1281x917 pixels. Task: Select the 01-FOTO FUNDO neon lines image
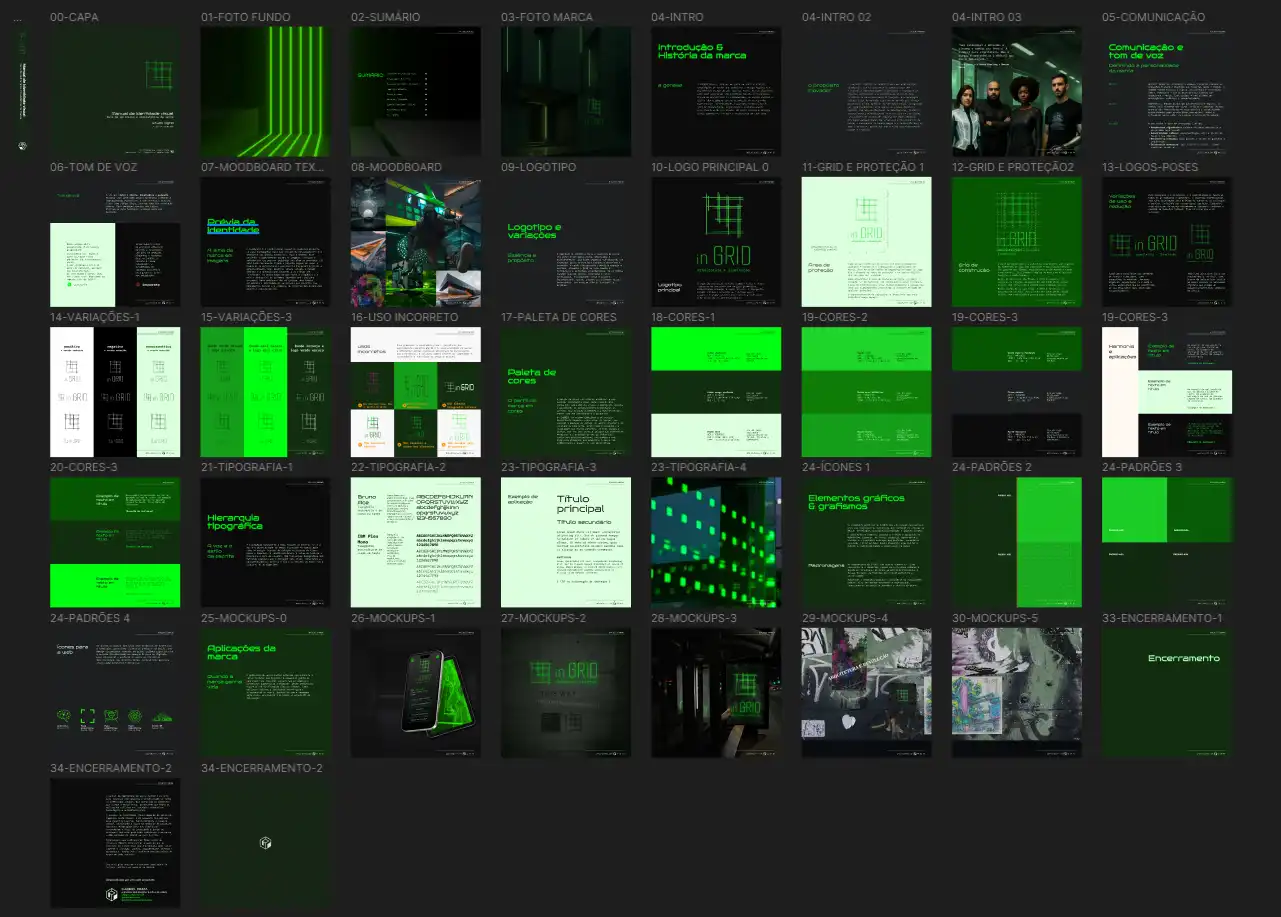pyautogui.click(x=265, y=91)
